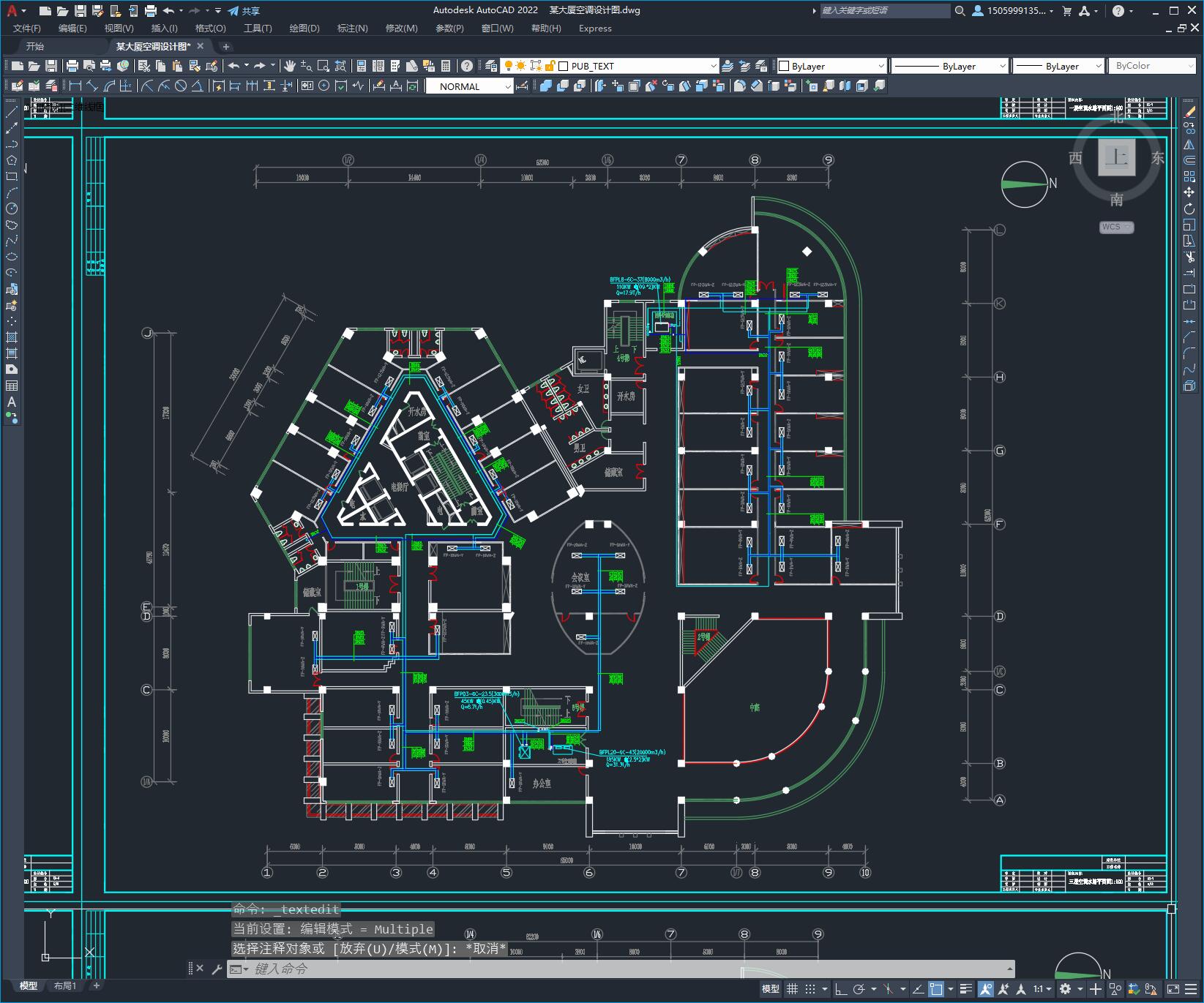Select the Multiline Text A tool

12,402
